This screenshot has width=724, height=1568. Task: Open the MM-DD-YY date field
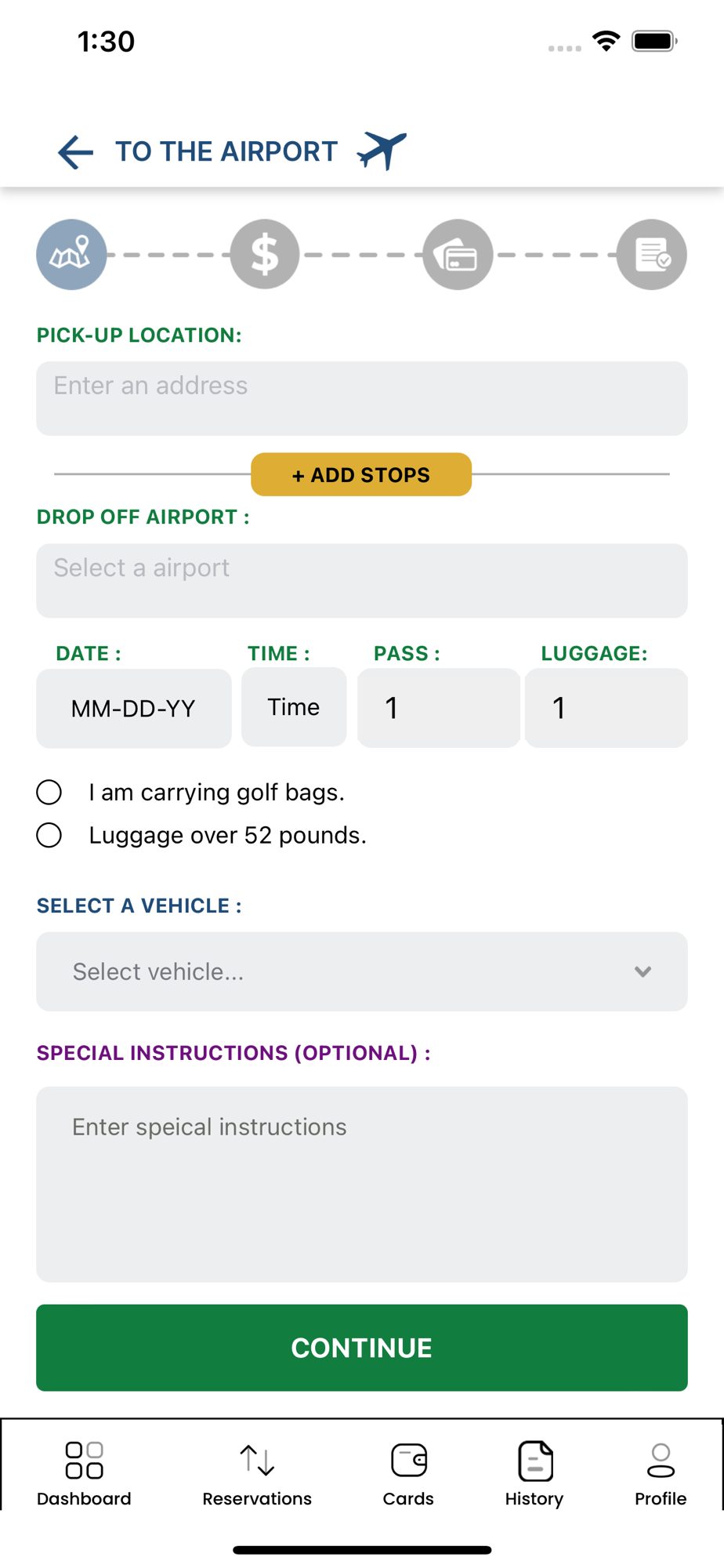134,708
